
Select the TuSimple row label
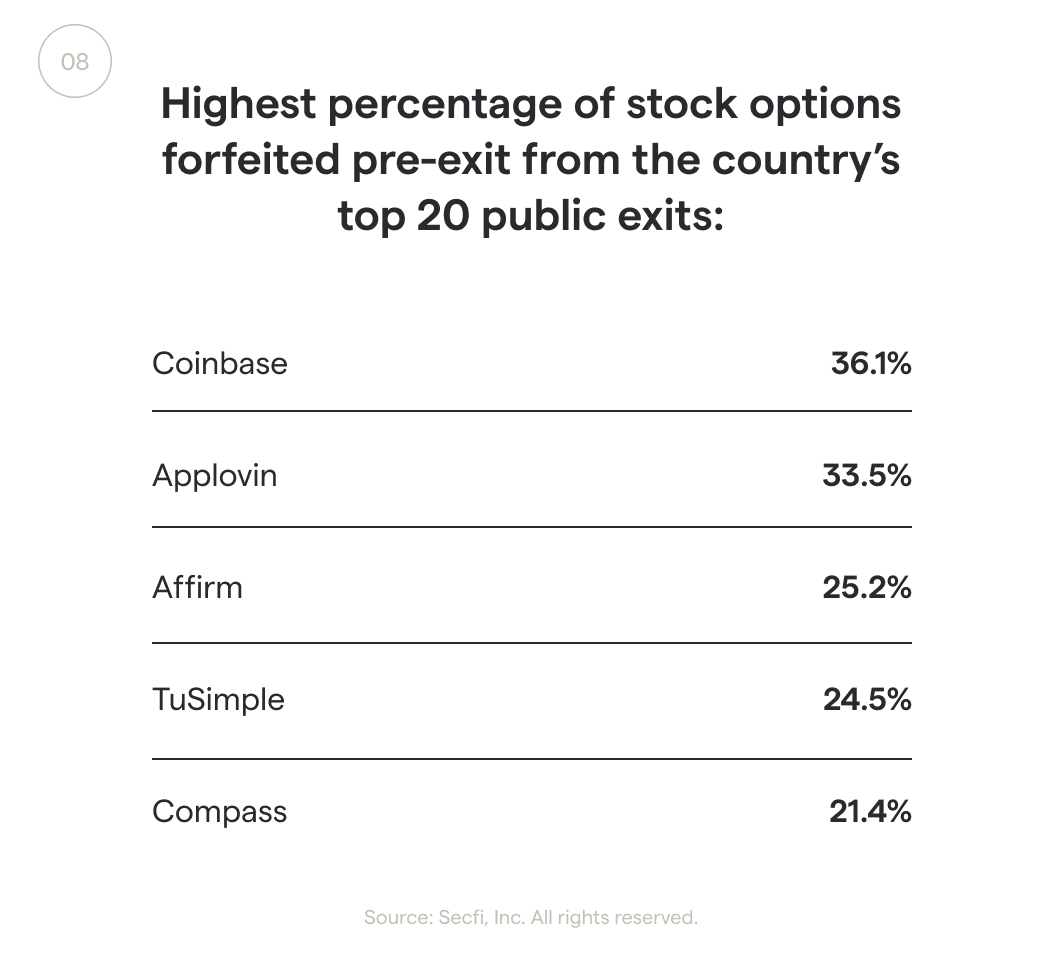click(x=218, y=699)
